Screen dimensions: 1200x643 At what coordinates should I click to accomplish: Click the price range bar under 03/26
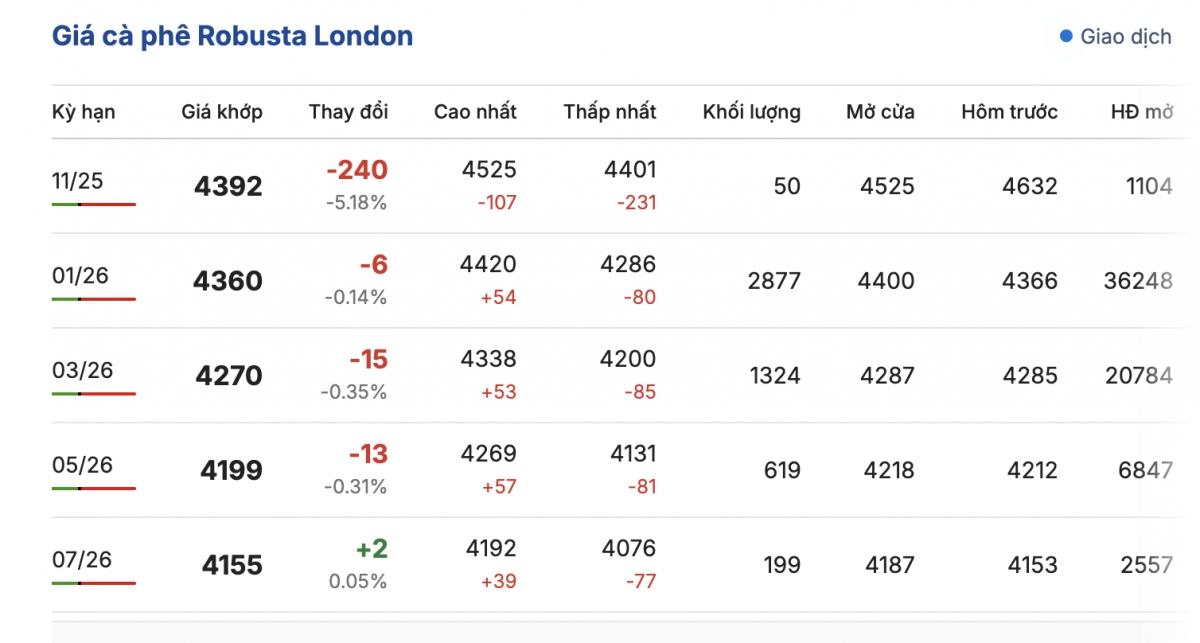(93, 393)
